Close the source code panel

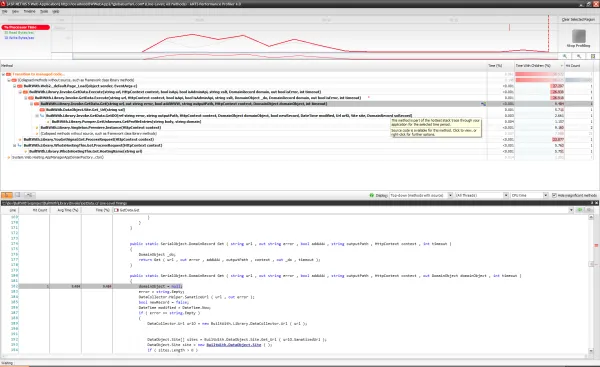click(596, 203)
